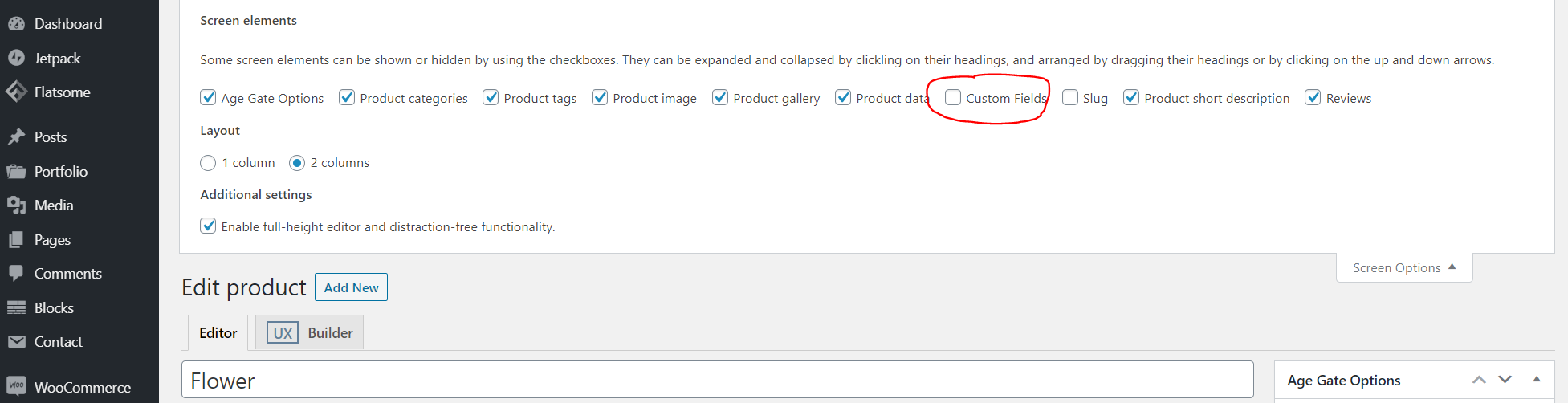Tick the Slug checkbox
1568x403 pixels.
point(1070,98)
